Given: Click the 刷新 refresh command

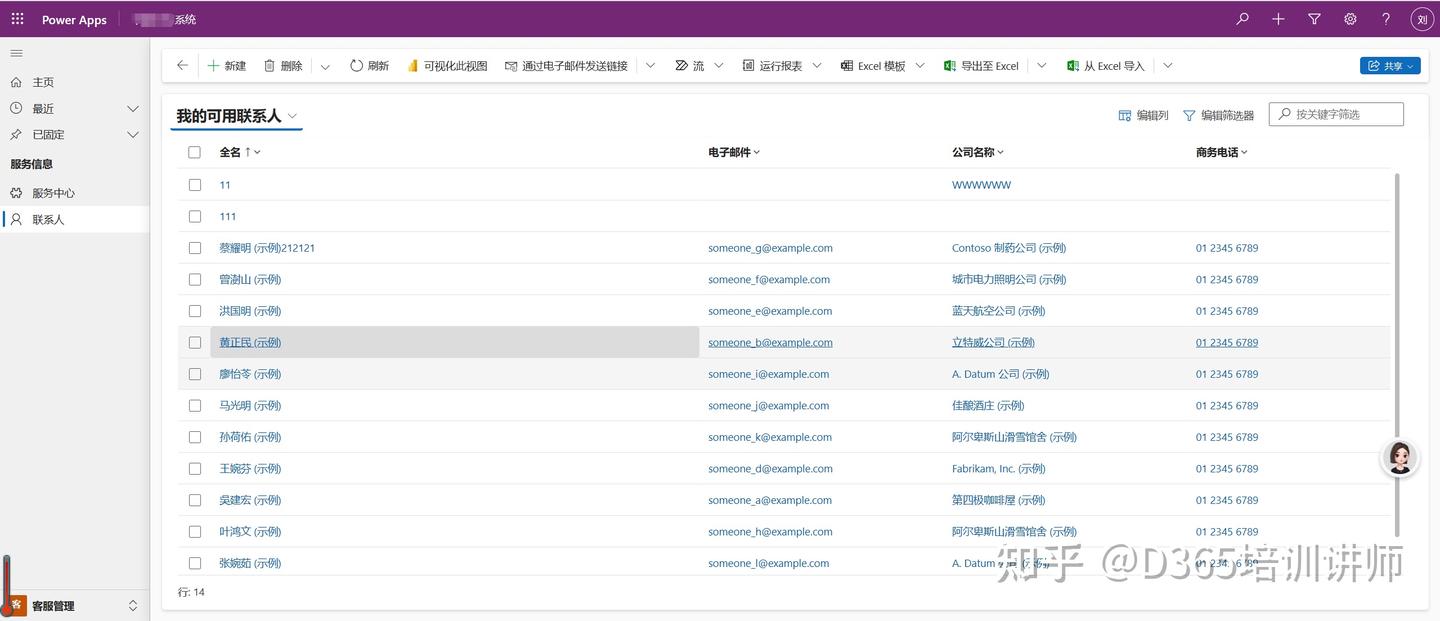Looking at the screenshot, I should click(369, 66).
